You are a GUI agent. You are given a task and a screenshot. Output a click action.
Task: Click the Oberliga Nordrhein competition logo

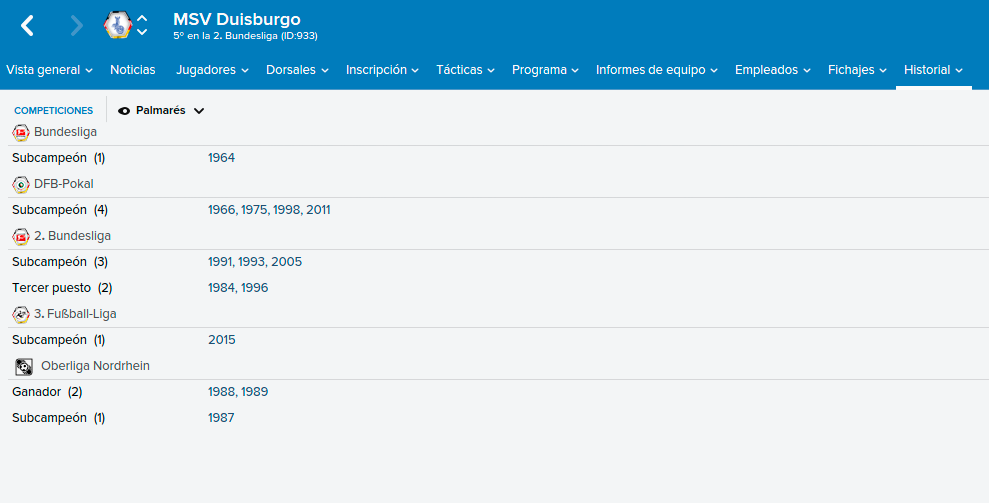coord(24,367)
